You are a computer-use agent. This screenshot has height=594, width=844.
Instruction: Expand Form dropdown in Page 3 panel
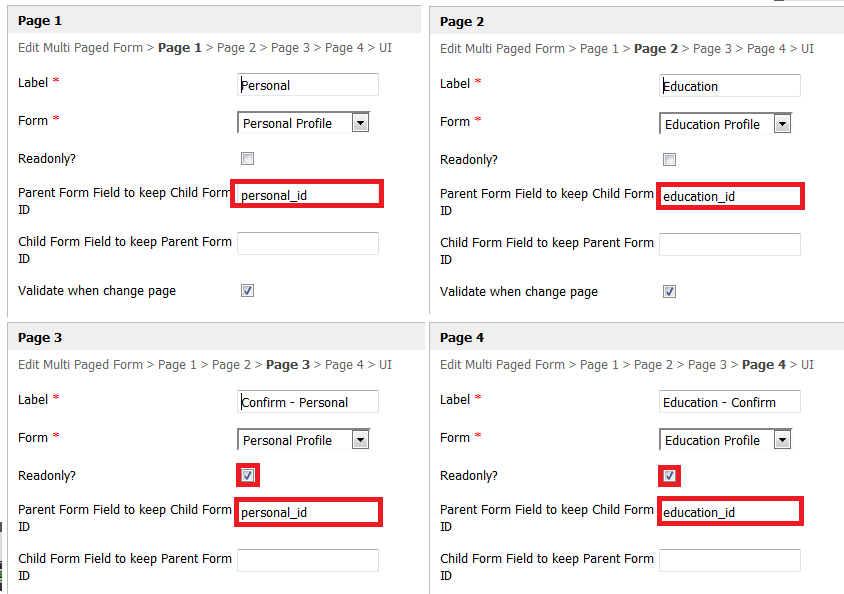360,440
